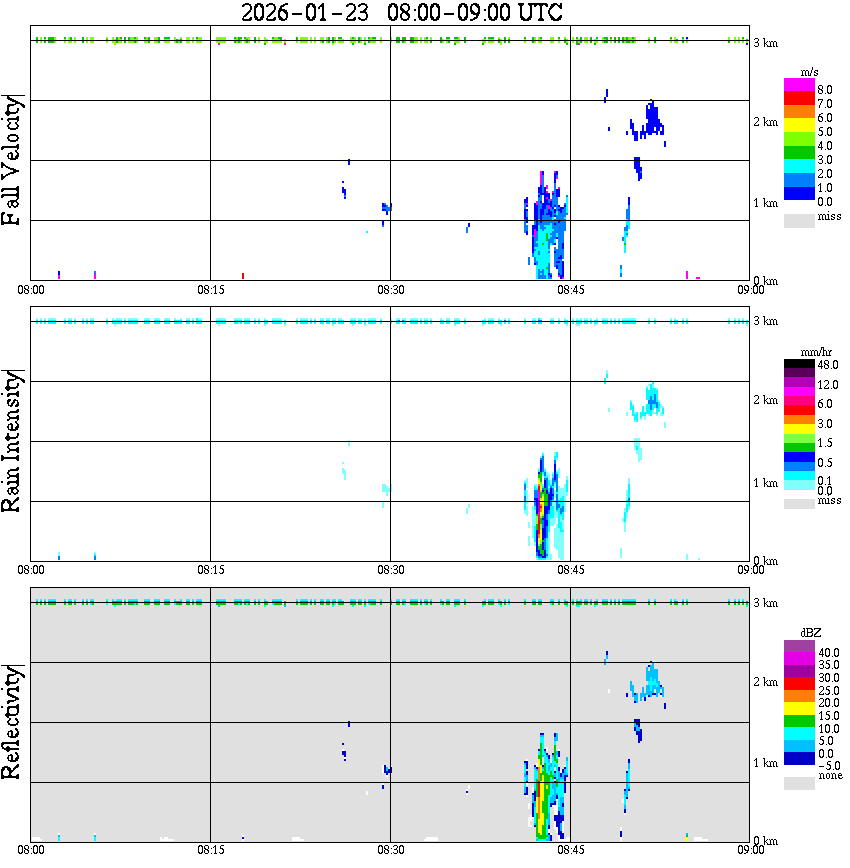Click the yellow swatch in the m/s legend

pyautogui.click(x=799, y=126)
